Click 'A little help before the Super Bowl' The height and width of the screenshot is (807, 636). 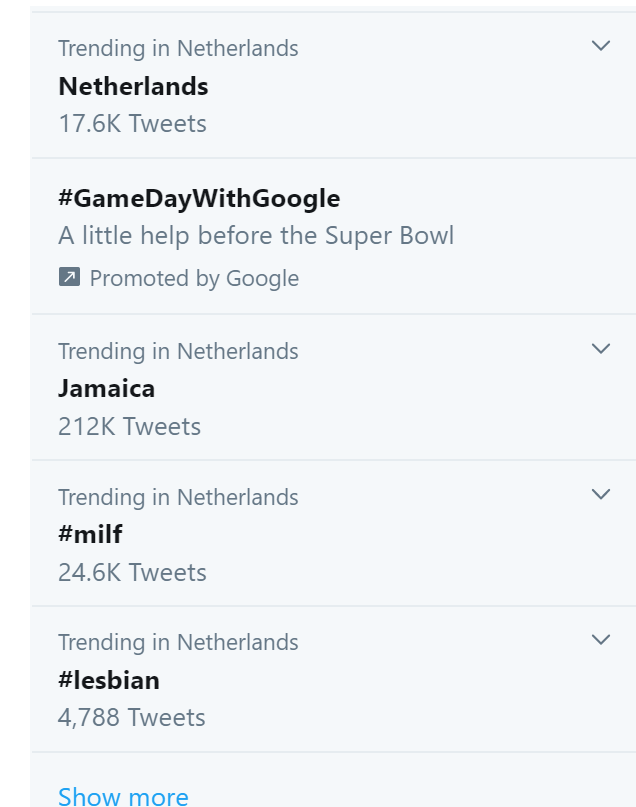[256, 236]
